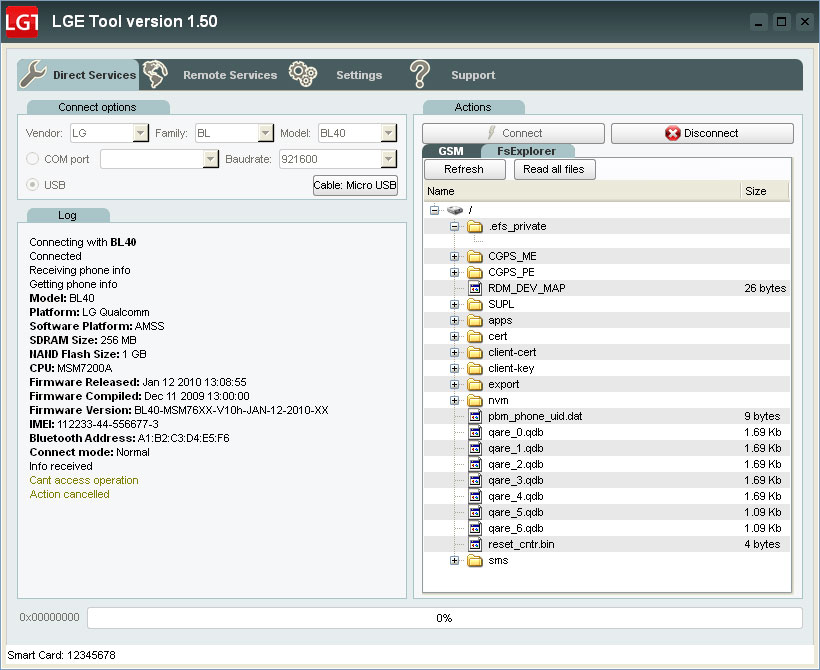This screenshot has height=670, width=820.
Task: Expand the SUPL folder node
Action: tap(454, 304)
